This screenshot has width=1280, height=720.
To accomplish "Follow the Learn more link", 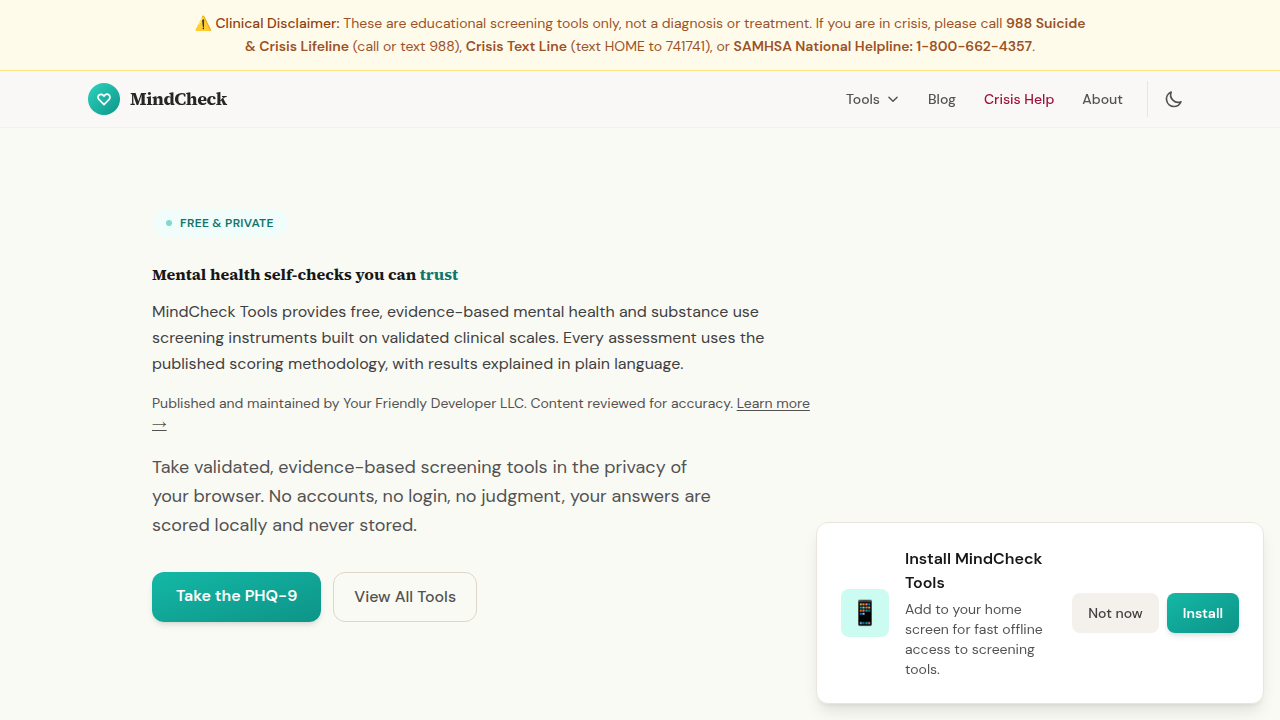I will click(773, 403).
